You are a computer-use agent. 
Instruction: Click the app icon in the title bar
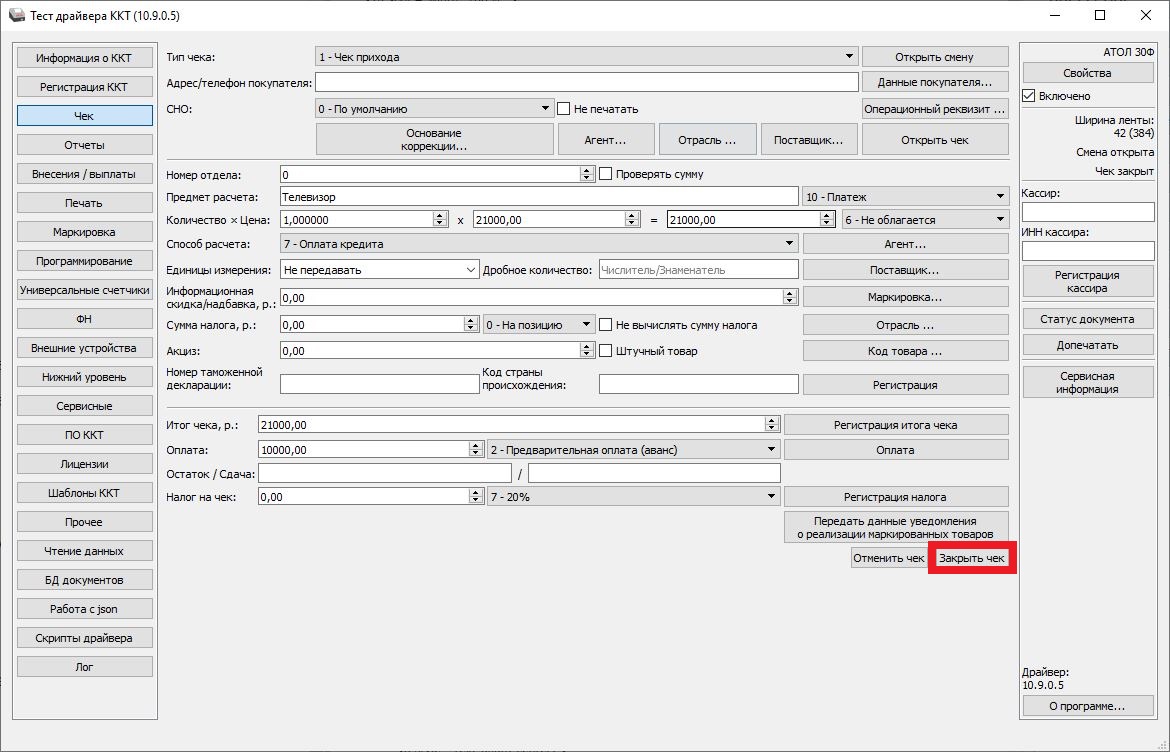coord(17,16)
